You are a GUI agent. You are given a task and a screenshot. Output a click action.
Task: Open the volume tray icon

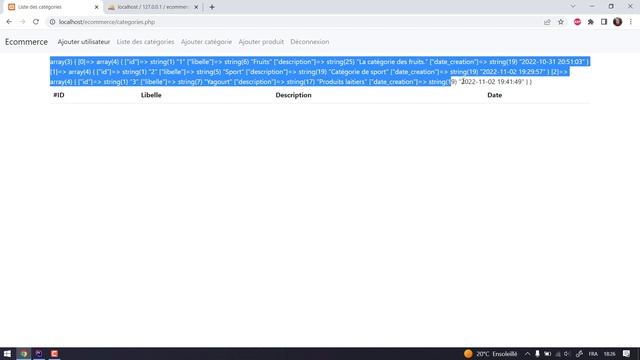(x=567, y=354)
